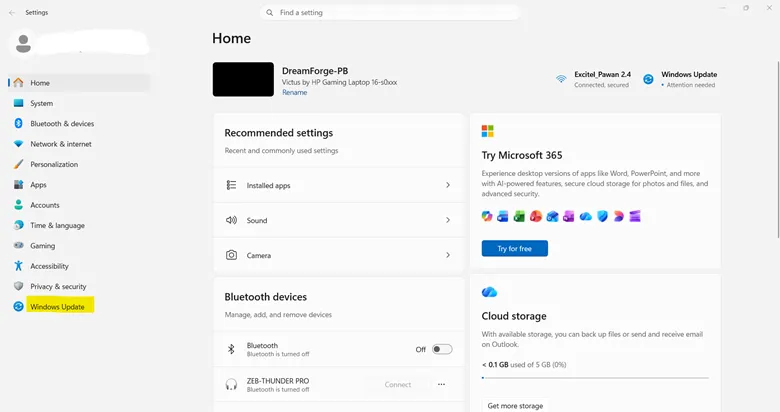
Task: Click the Word icon in Microsoft 365 row
Action: [x=503, y=216]
